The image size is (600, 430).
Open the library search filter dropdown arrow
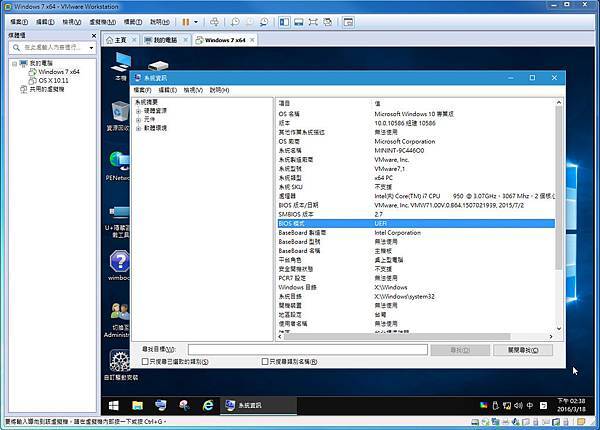coord(91,48)
